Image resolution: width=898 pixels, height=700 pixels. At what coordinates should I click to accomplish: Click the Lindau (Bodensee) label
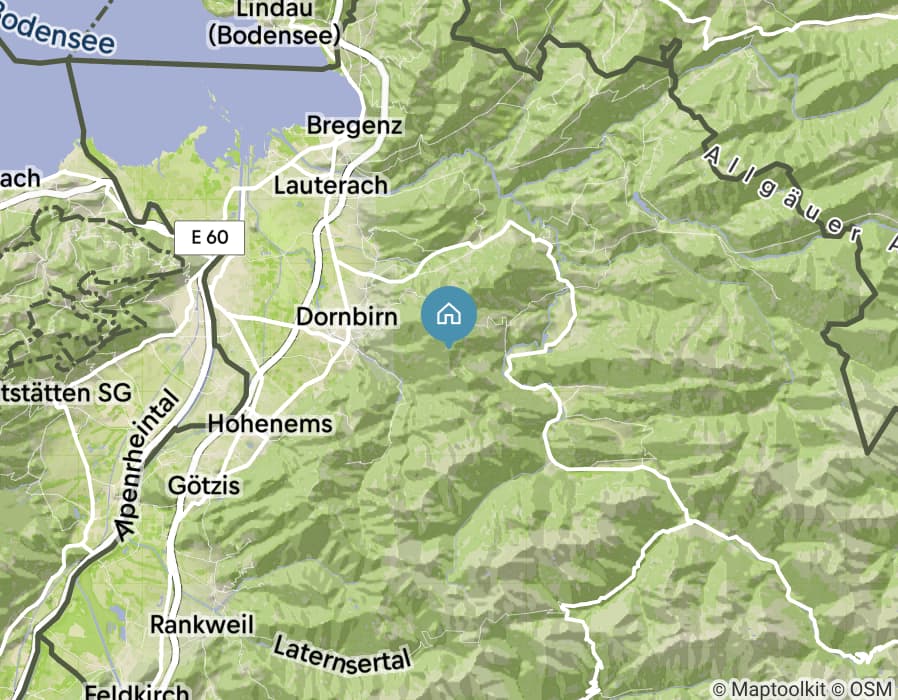(274, 23)
